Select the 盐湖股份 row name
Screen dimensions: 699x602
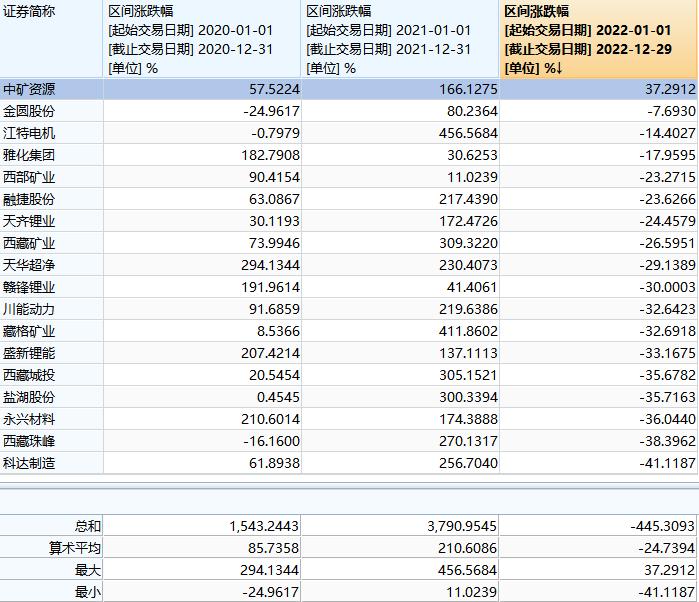coord(29,397)
